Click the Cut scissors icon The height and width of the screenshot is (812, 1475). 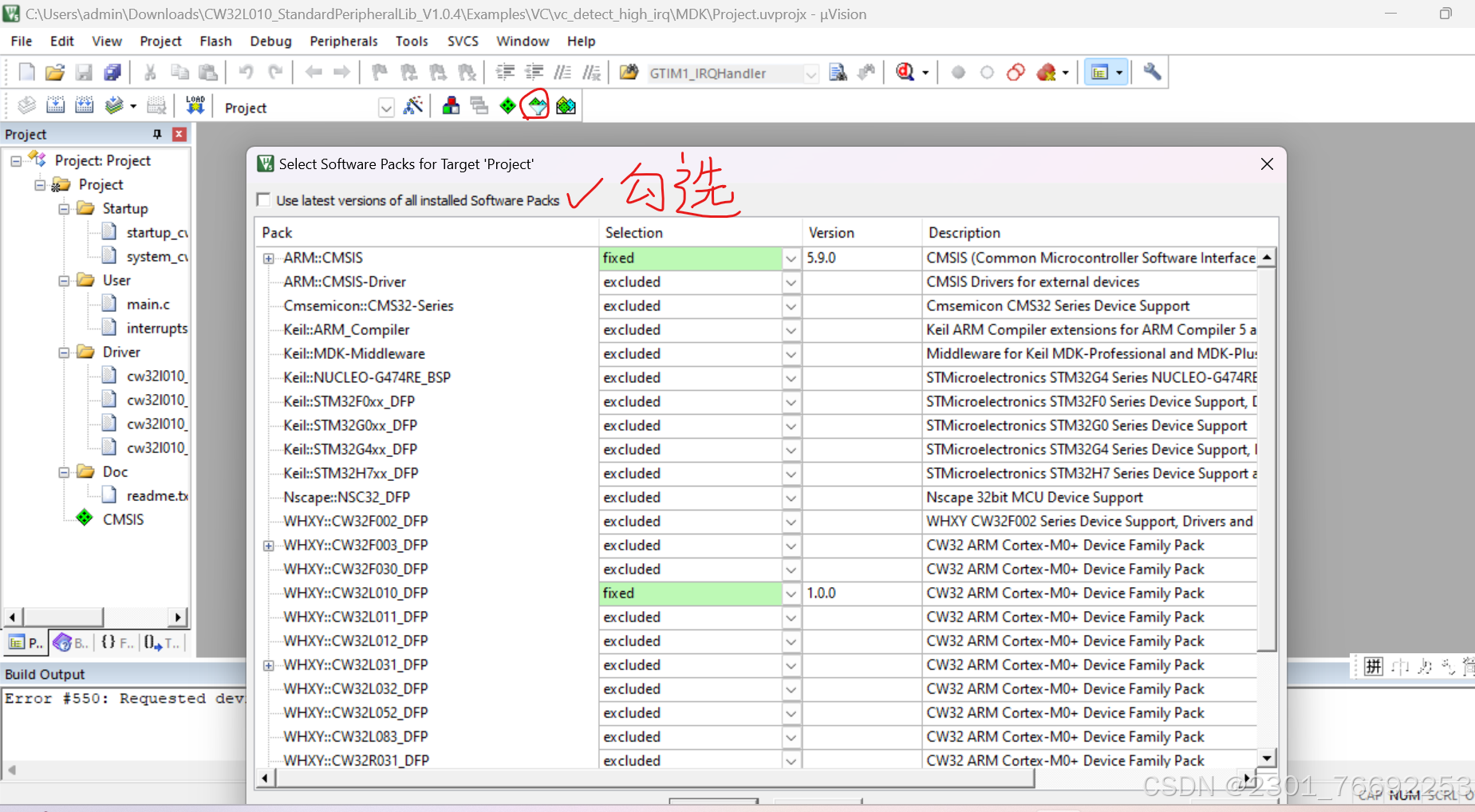click(x=150, y=73)
